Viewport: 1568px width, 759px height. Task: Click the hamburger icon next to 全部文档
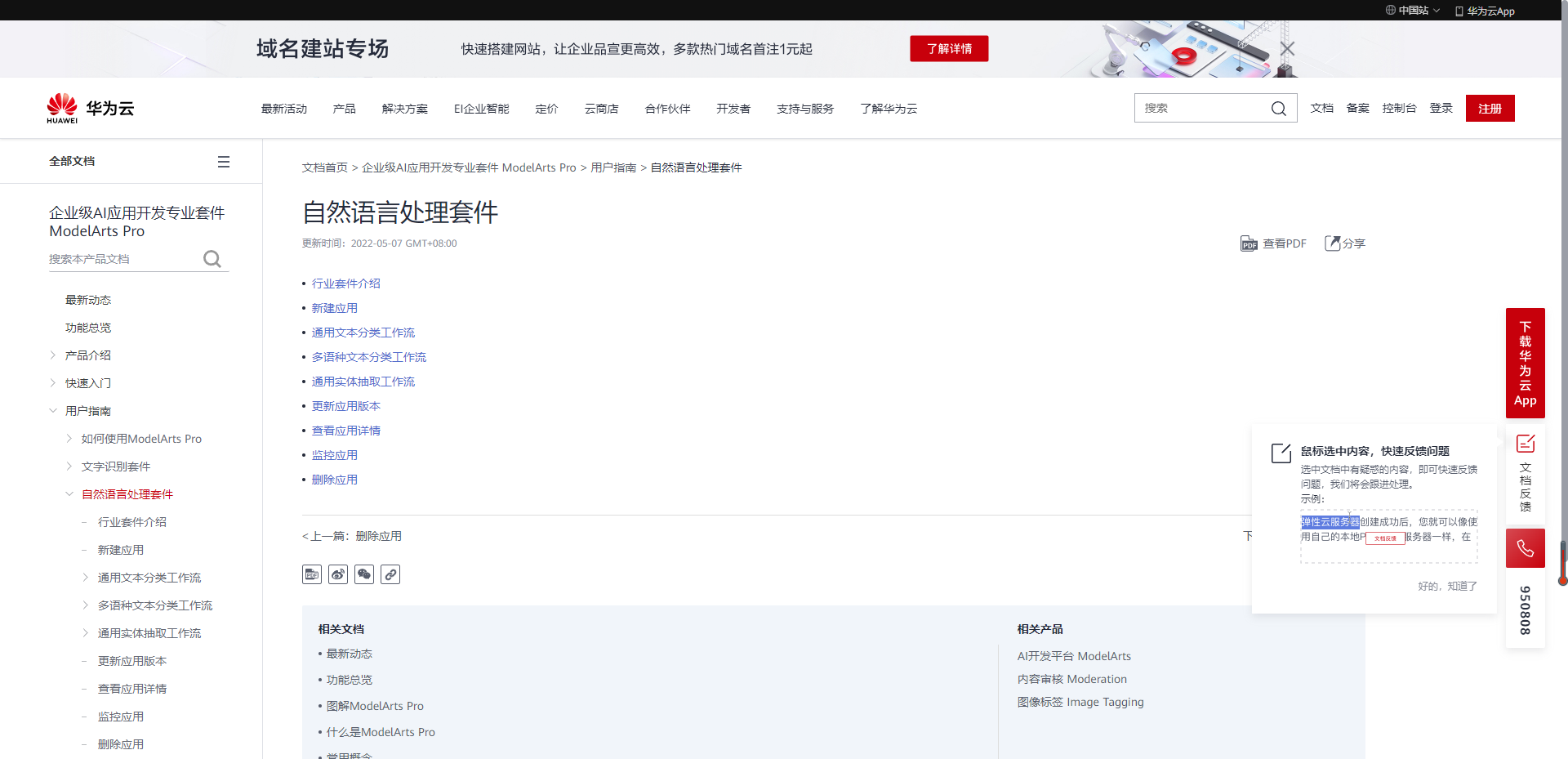pos(224,161)
